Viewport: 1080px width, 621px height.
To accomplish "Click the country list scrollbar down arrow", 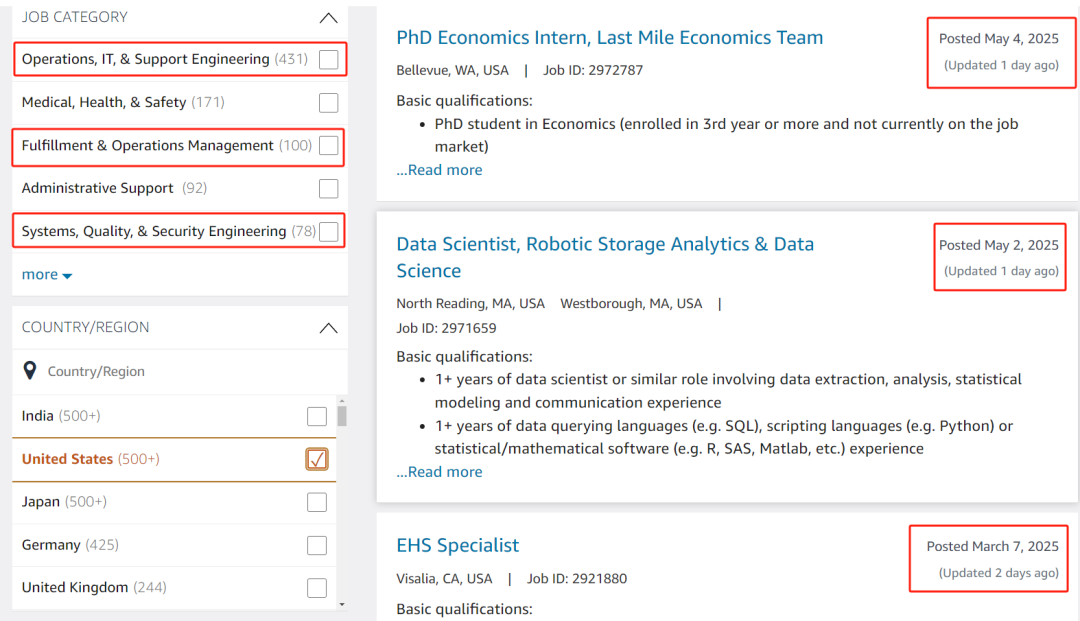I will (x=342, y=604).
